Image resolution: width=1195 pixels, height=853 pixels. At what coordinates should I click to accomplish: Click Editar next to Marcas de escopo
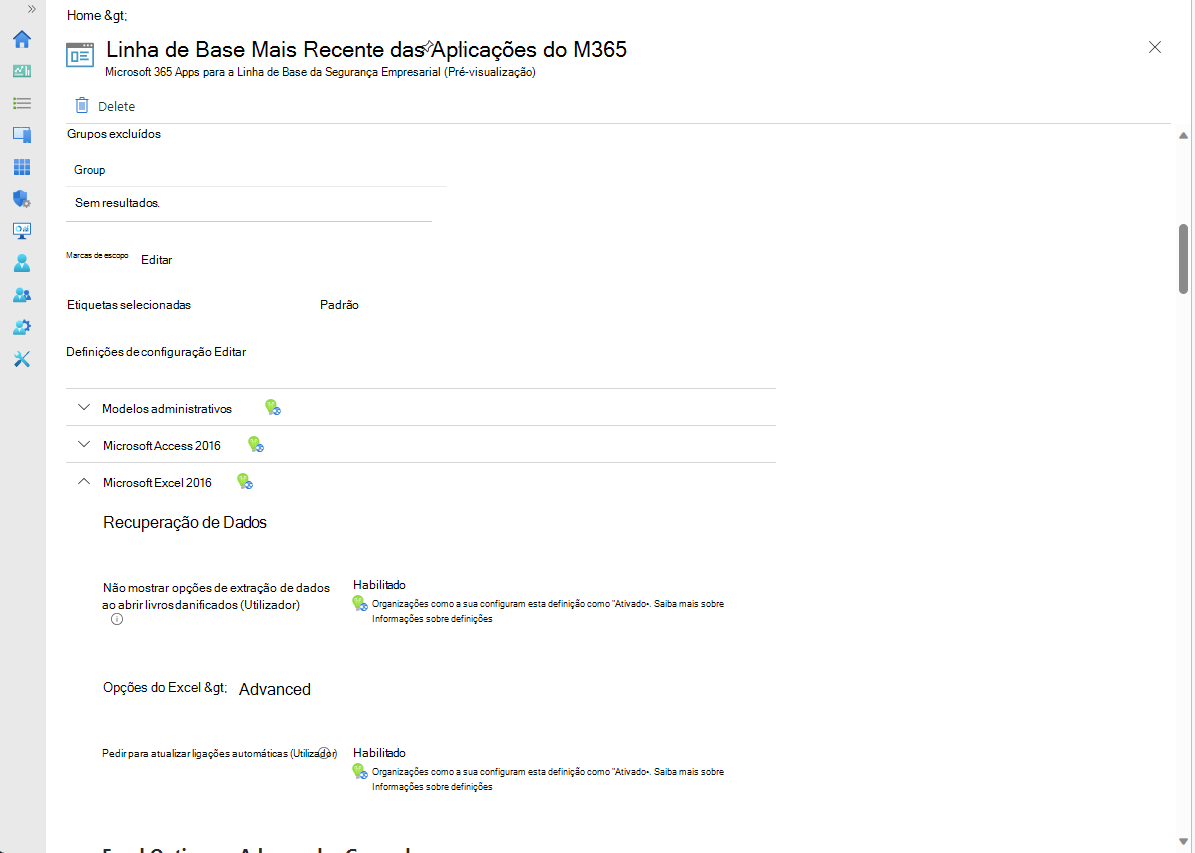[x=156, y=260]
